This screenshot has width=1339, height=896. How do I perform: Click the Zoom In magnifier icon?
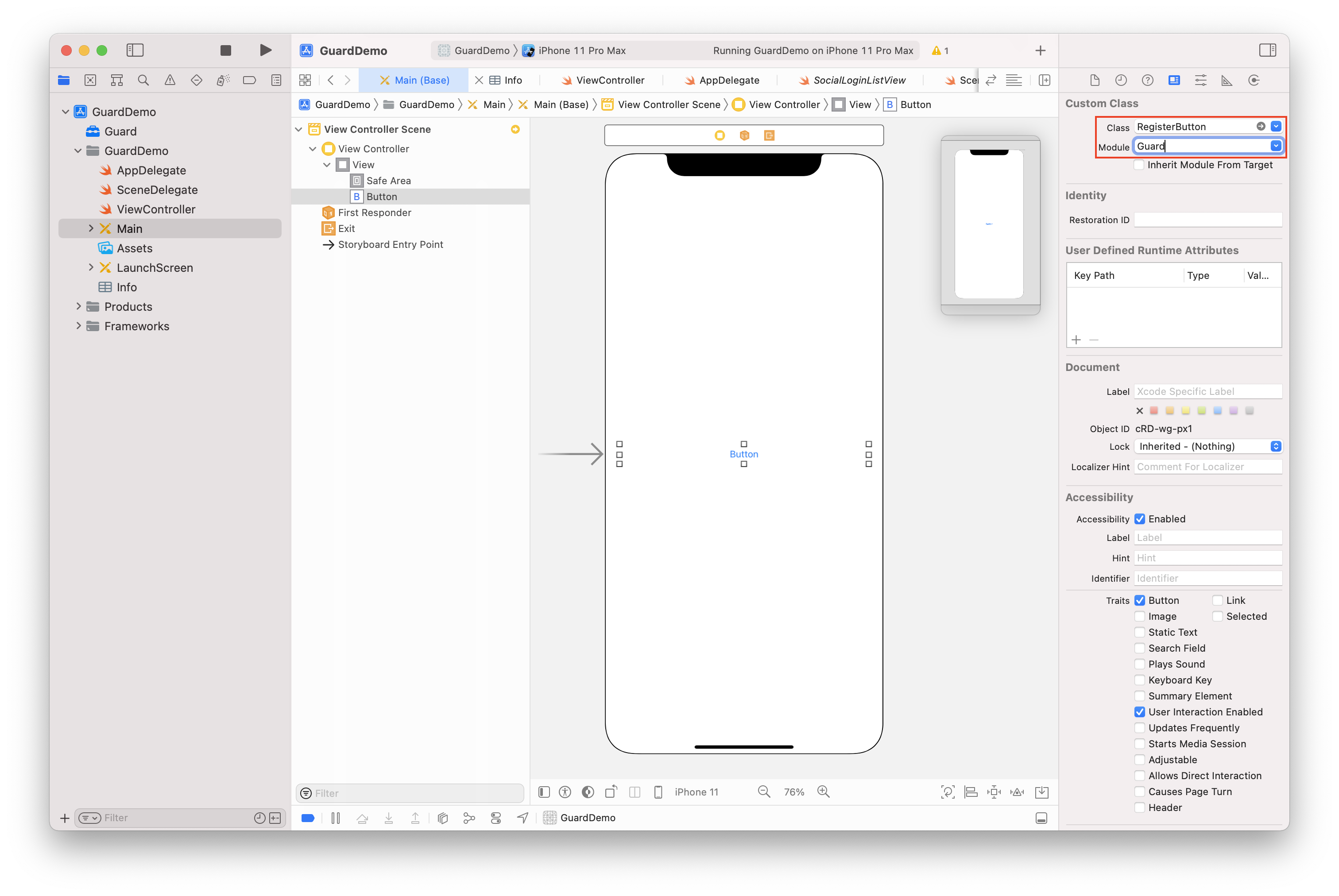click(x=824, y=792)
